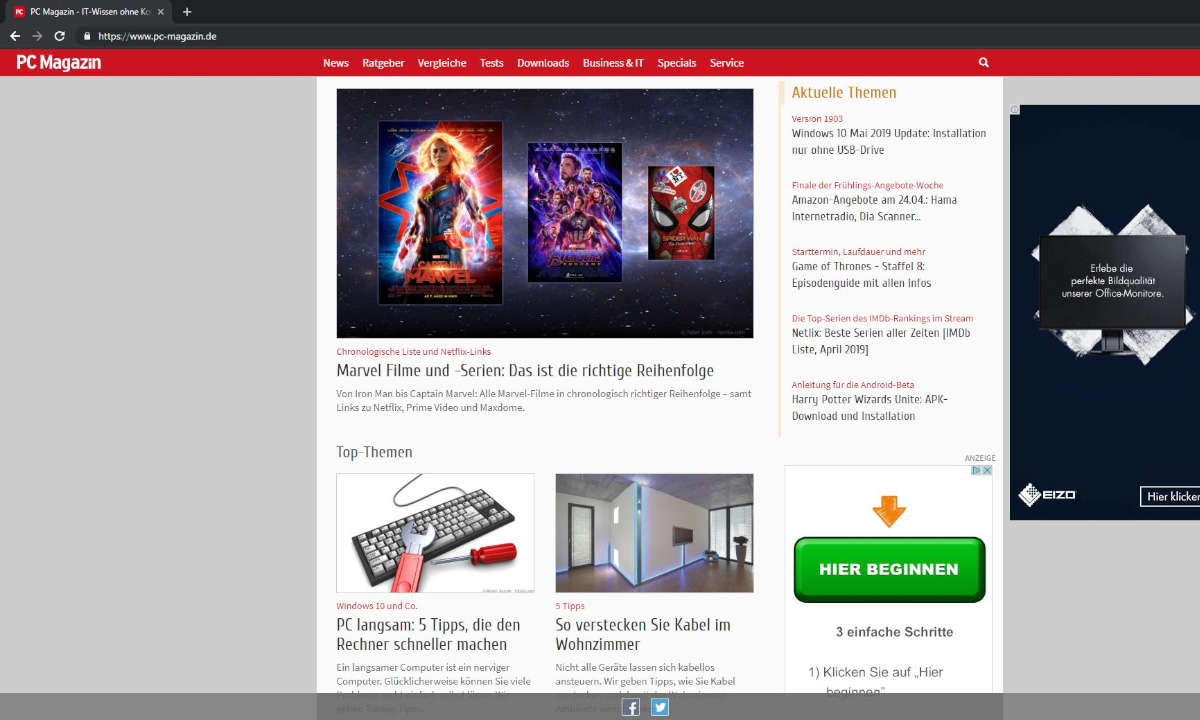Select the PC Magazin browser tab
The image size is (1200, 720).
[x=90, y=12]
